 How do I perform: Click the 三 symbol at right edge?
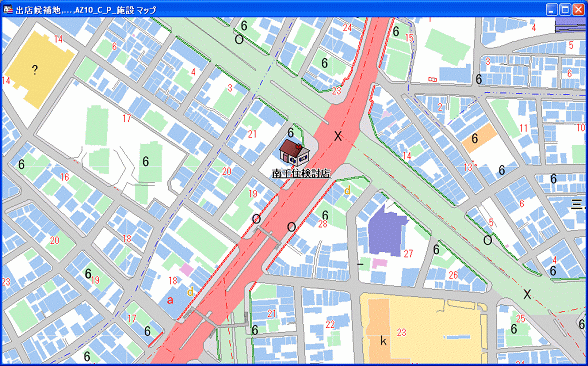pyautogui.click(x=576, y=204)
